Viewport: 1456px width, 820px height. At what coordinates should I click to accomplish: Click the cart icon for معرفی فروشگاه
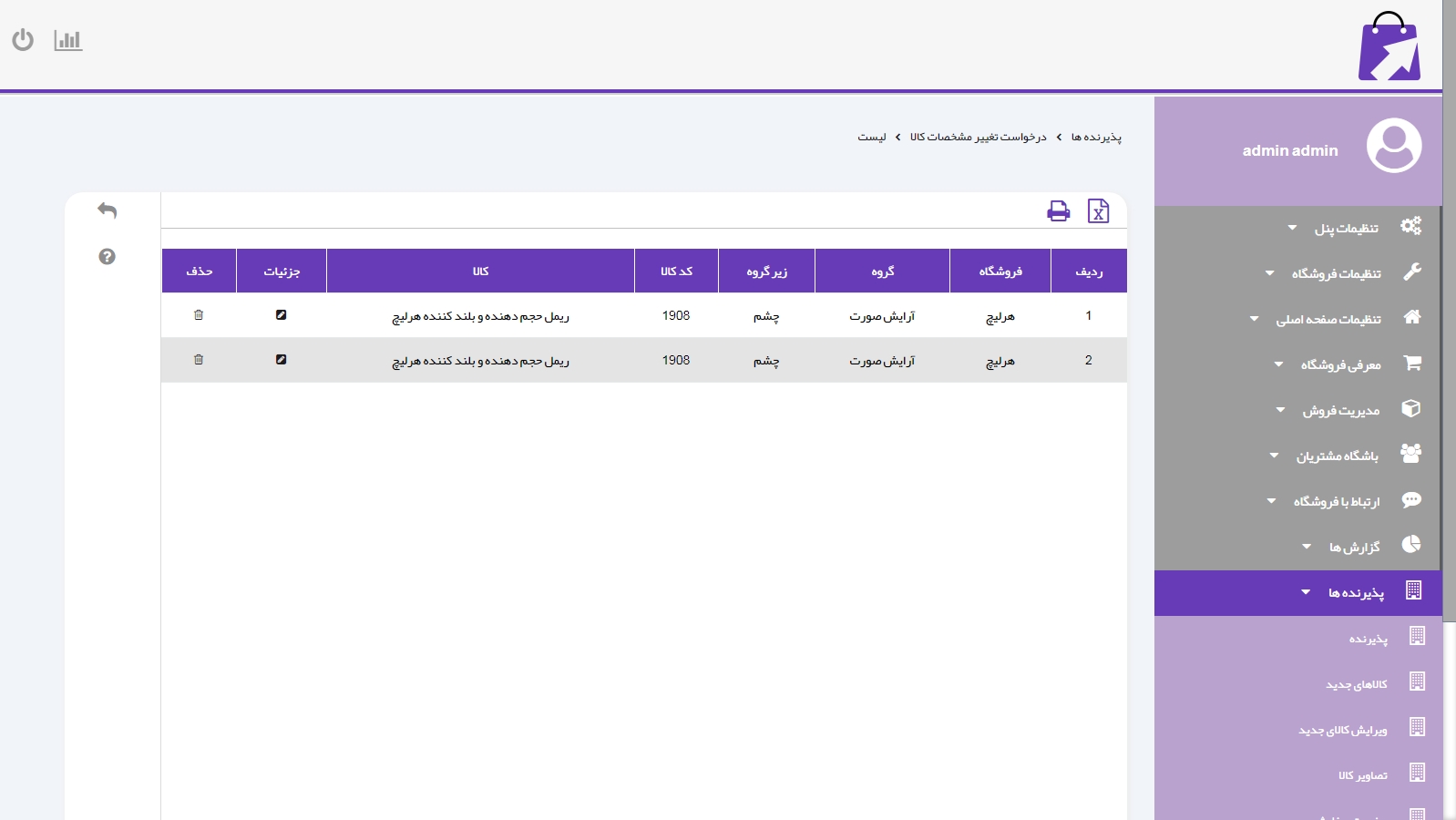1412,363
